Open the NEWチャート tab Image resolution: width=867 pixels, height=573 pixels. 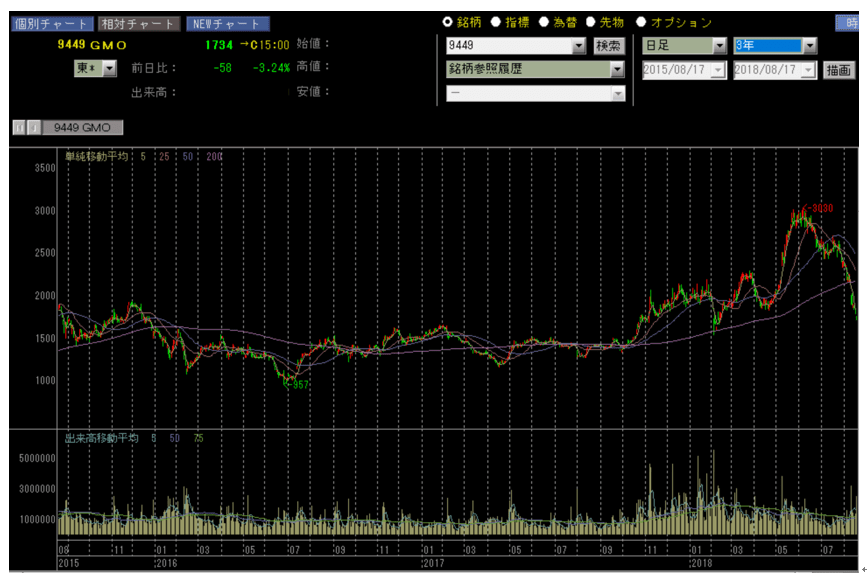pos(228,24)
